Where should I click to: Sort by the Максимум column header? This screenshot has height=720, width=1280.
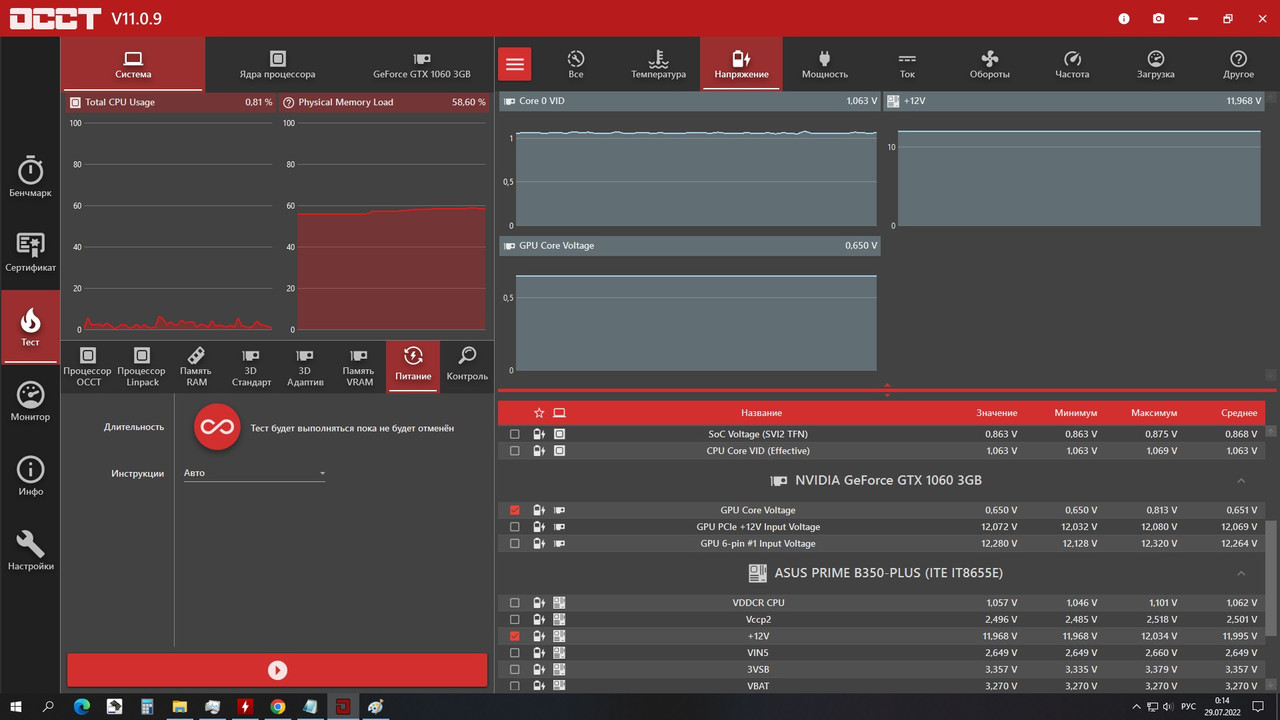(x=1154, y=413)
